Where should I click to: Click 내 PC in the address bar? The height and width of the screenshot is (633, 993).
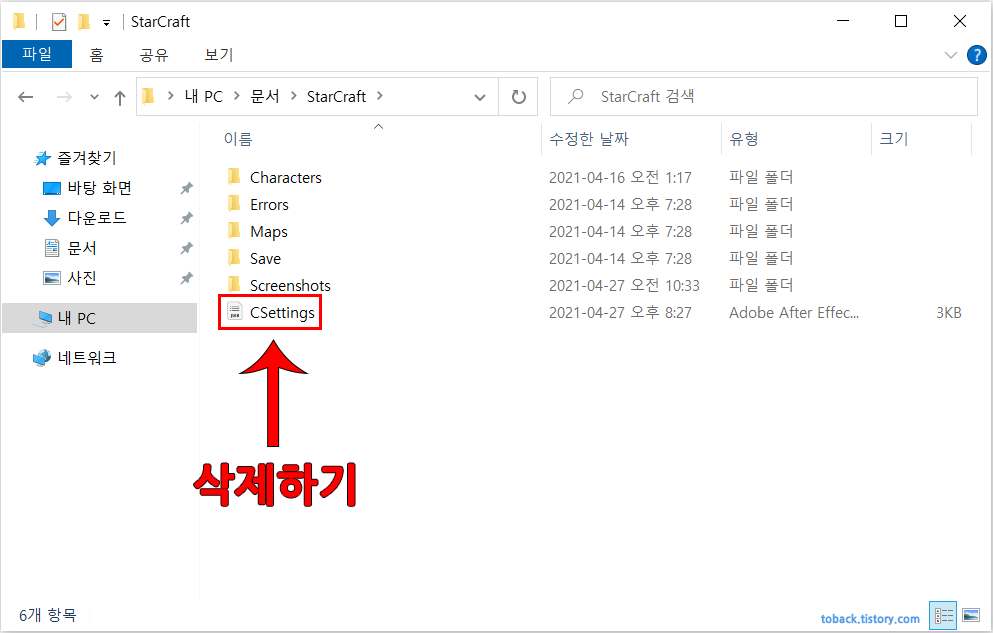(x=203, y=96)
